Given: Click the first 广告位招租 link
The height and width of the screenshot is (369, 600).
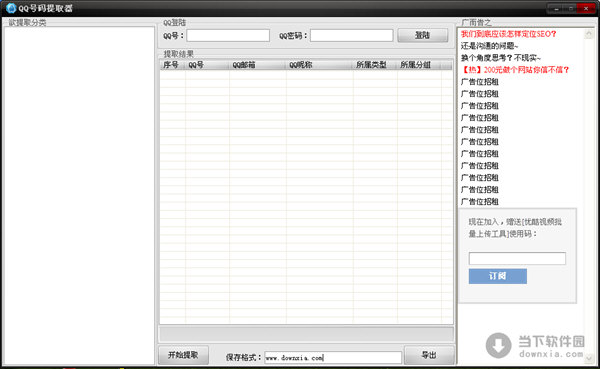Looking at the screenshot, I should [x=480, y=82].
